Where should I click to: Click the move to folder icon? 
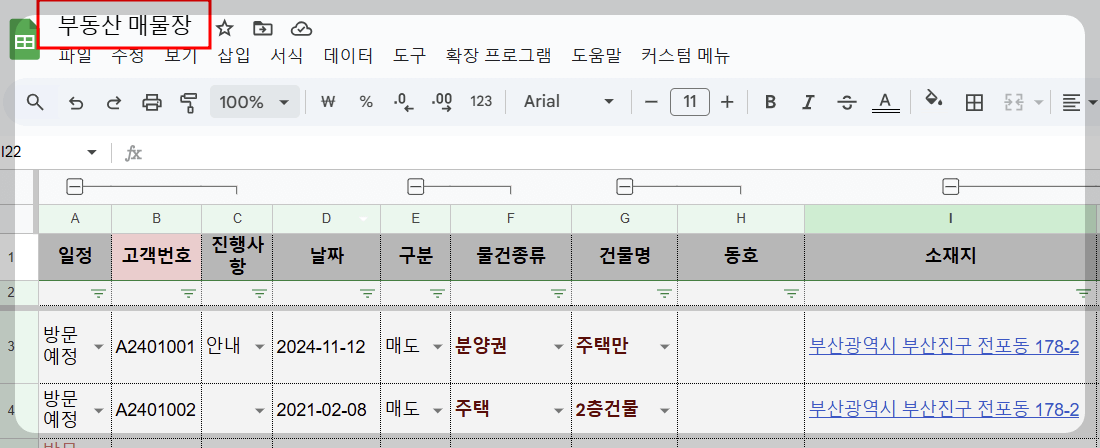coord(262,29)
